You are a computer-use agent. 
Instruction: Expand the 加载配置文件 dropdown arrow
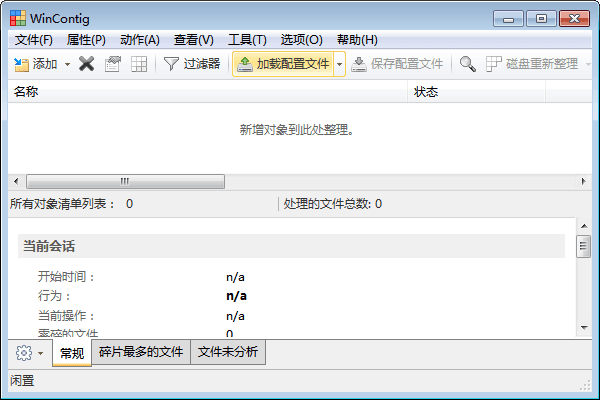coord(339,64)
